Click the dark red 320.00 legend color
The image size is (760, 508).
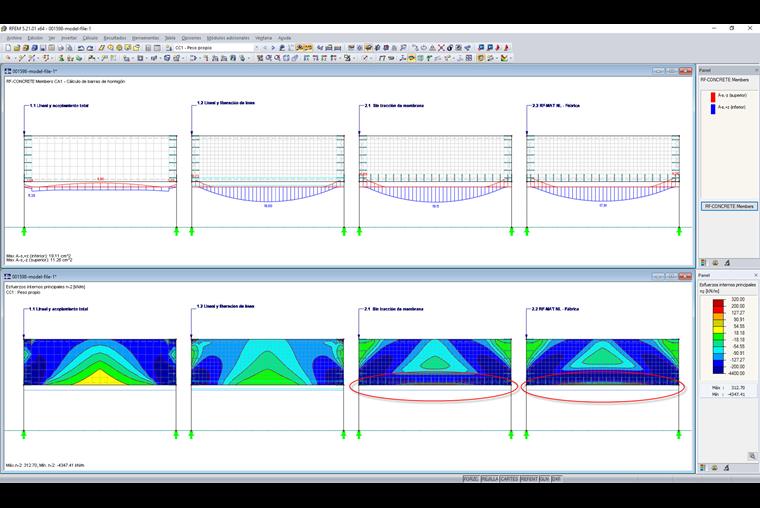(718, 302)
